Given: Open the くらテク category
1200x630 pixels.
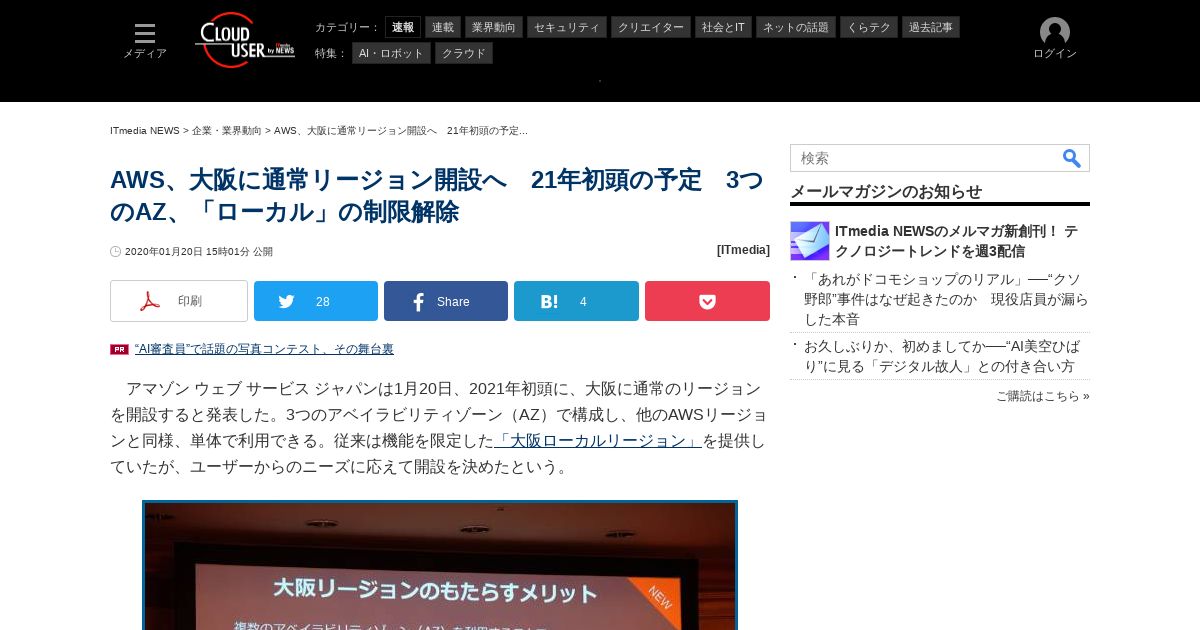Looking at the screenshot, I should [x=869, y=27].
